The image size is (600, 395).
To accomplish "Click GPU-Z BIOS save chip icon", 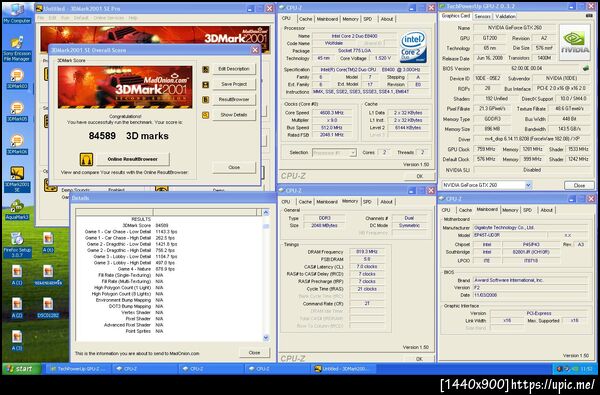I will coord(585,68).
